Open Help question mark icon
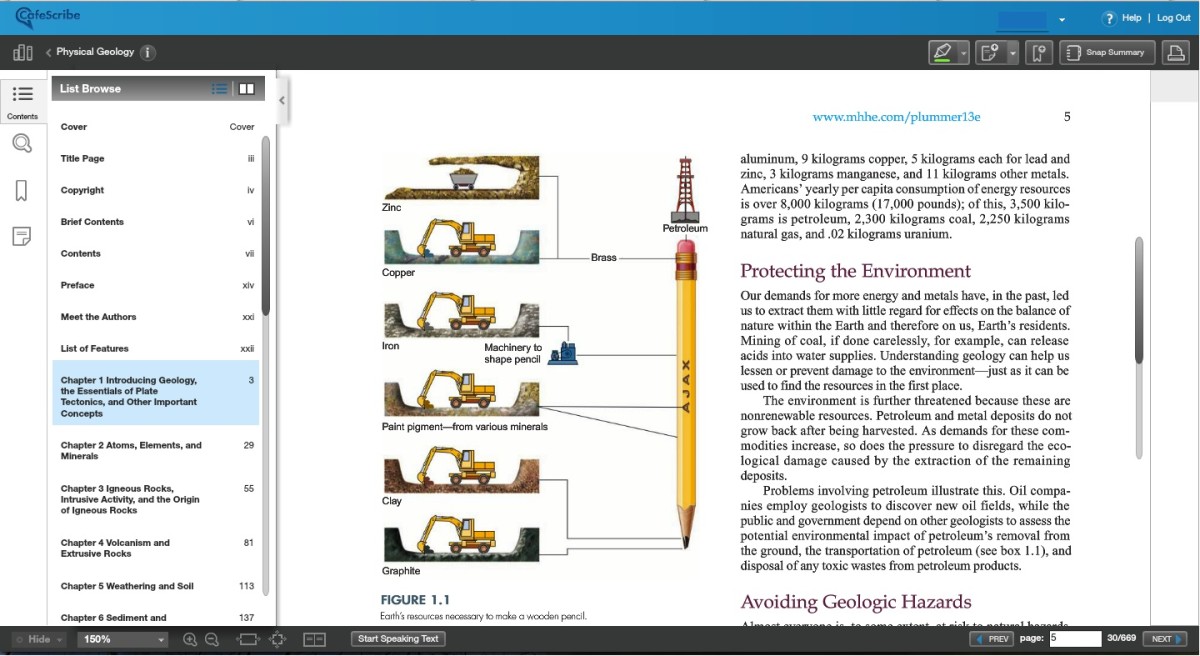The width and height of the screenshot is (1200, 656). pyautogui.click(x=1109, y=18)
